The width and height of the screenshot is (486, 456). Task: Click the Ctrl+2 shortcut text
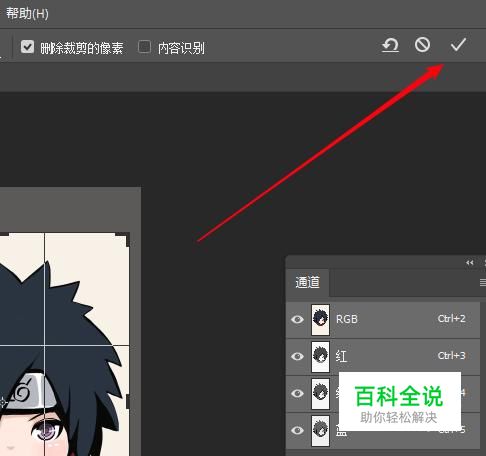click(451, 319)
